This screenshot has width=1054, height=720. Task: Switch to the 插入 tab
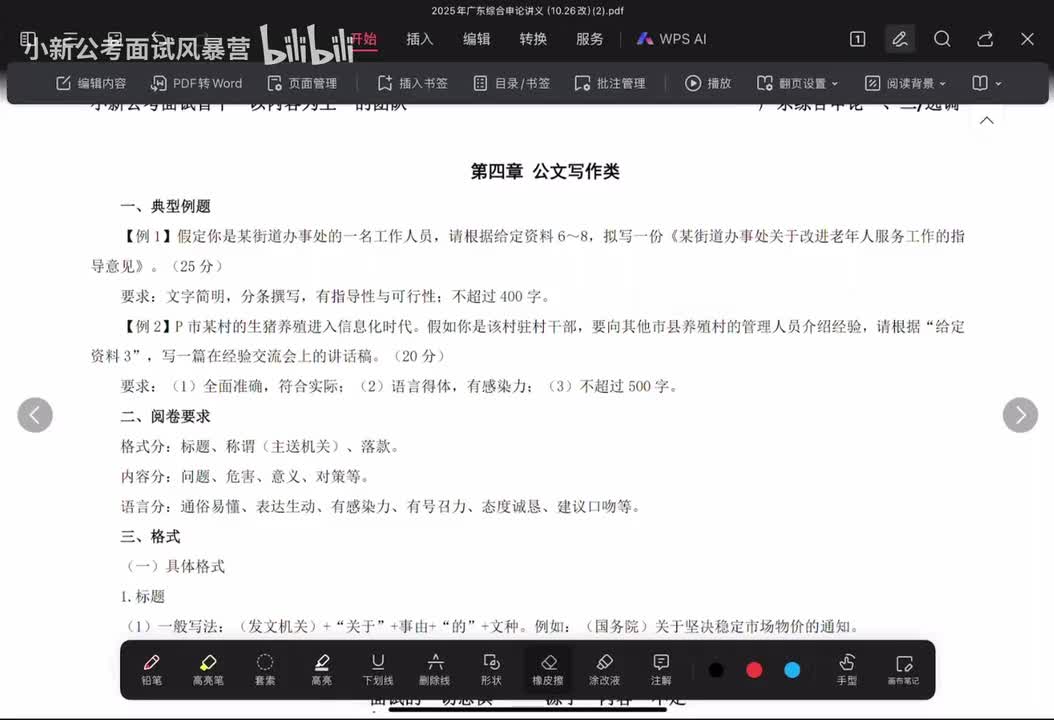[419, 39]
